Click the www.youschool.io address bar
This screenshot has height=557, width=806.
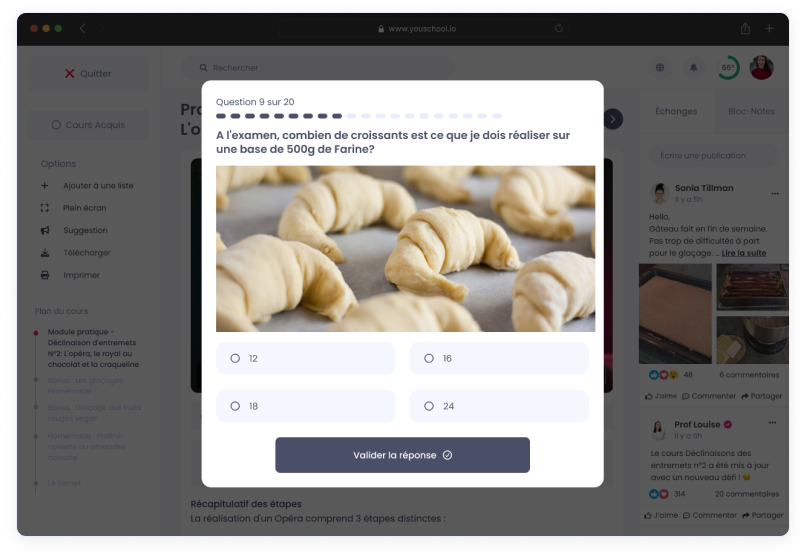coord(423,29)
